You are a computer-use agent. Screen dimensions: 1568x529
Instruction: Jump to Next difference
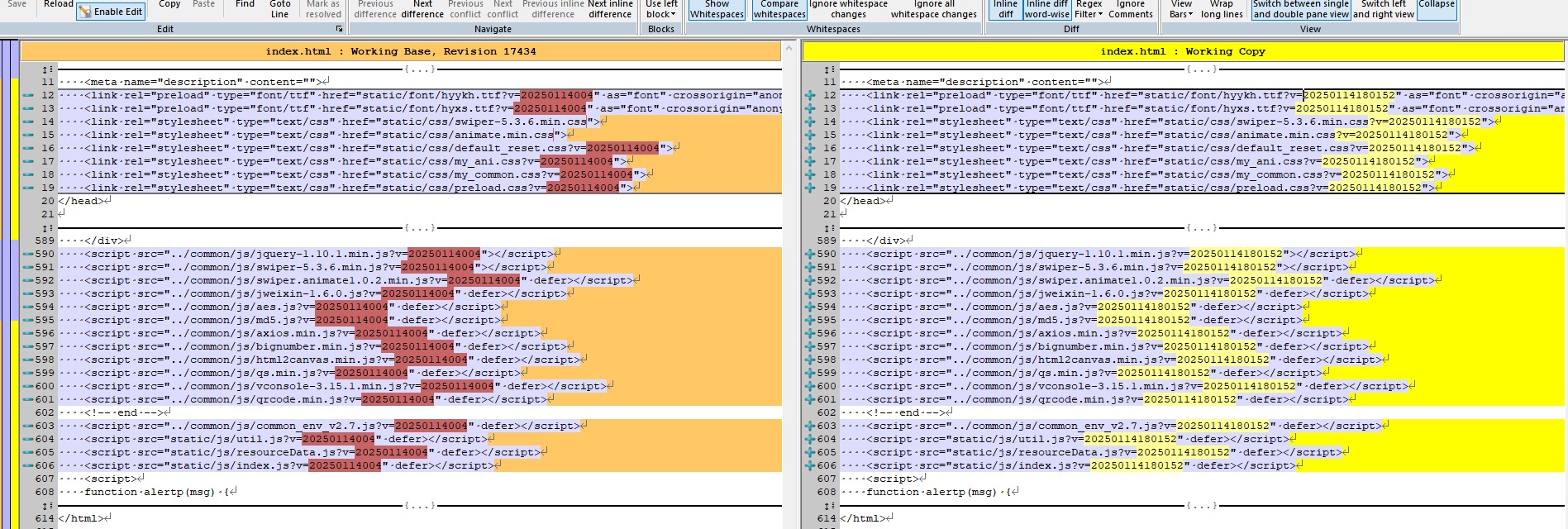(x=422, y=9)
